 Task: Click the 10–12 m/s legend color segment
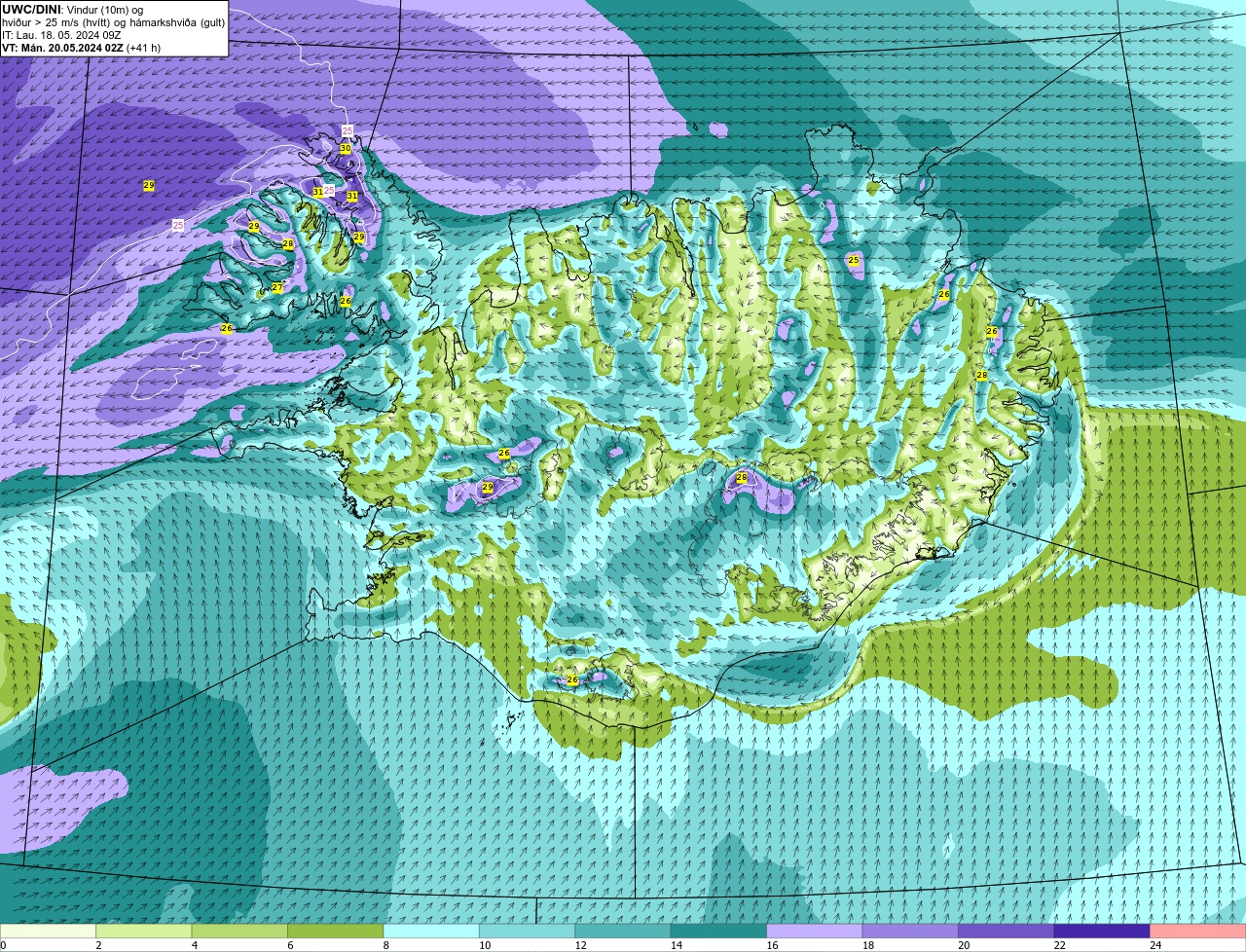click(x=527, y=931)
